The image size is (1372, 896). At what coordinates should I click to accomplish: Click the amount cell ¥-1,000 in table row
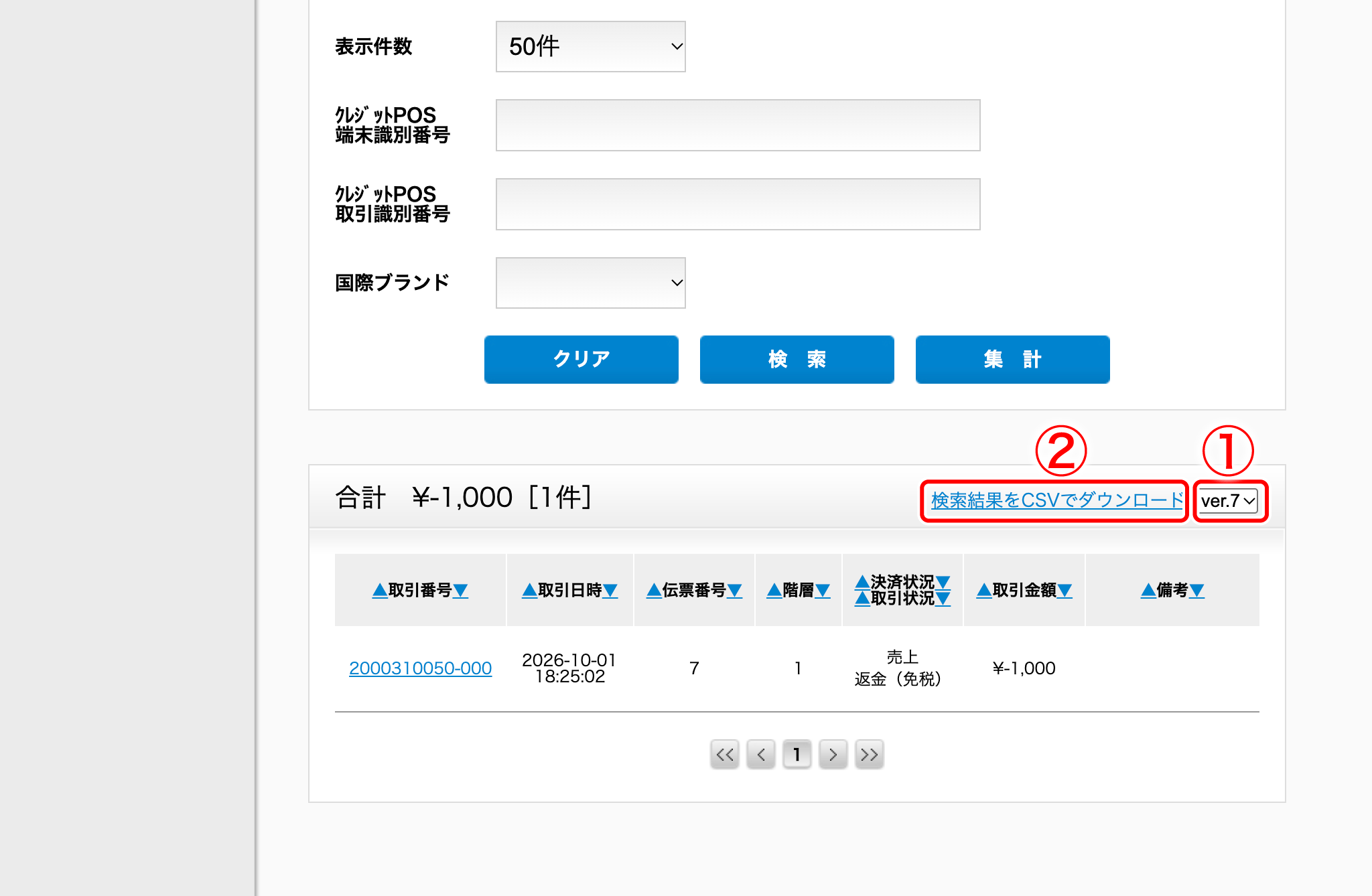(x=1024, y=668)
